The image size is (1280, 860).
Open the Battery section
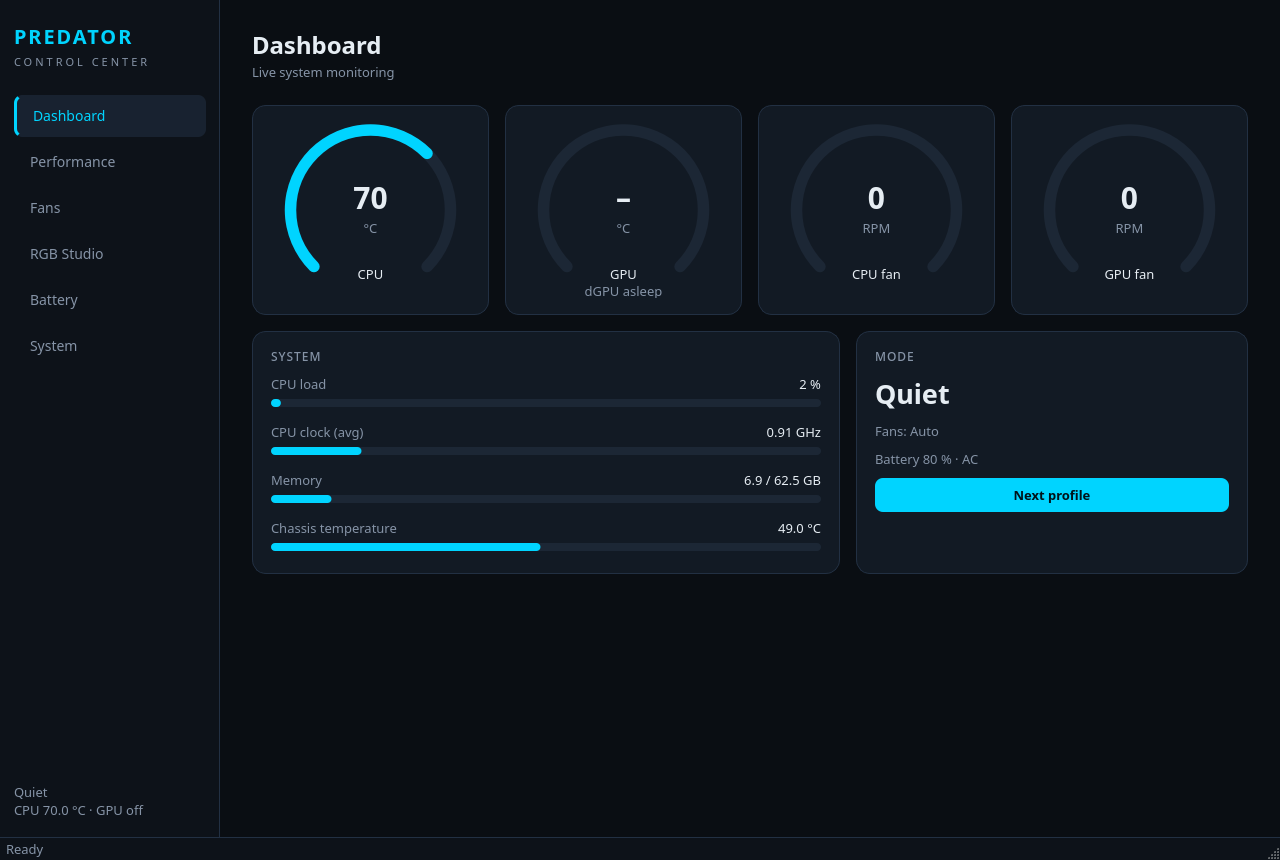[110, 300]
